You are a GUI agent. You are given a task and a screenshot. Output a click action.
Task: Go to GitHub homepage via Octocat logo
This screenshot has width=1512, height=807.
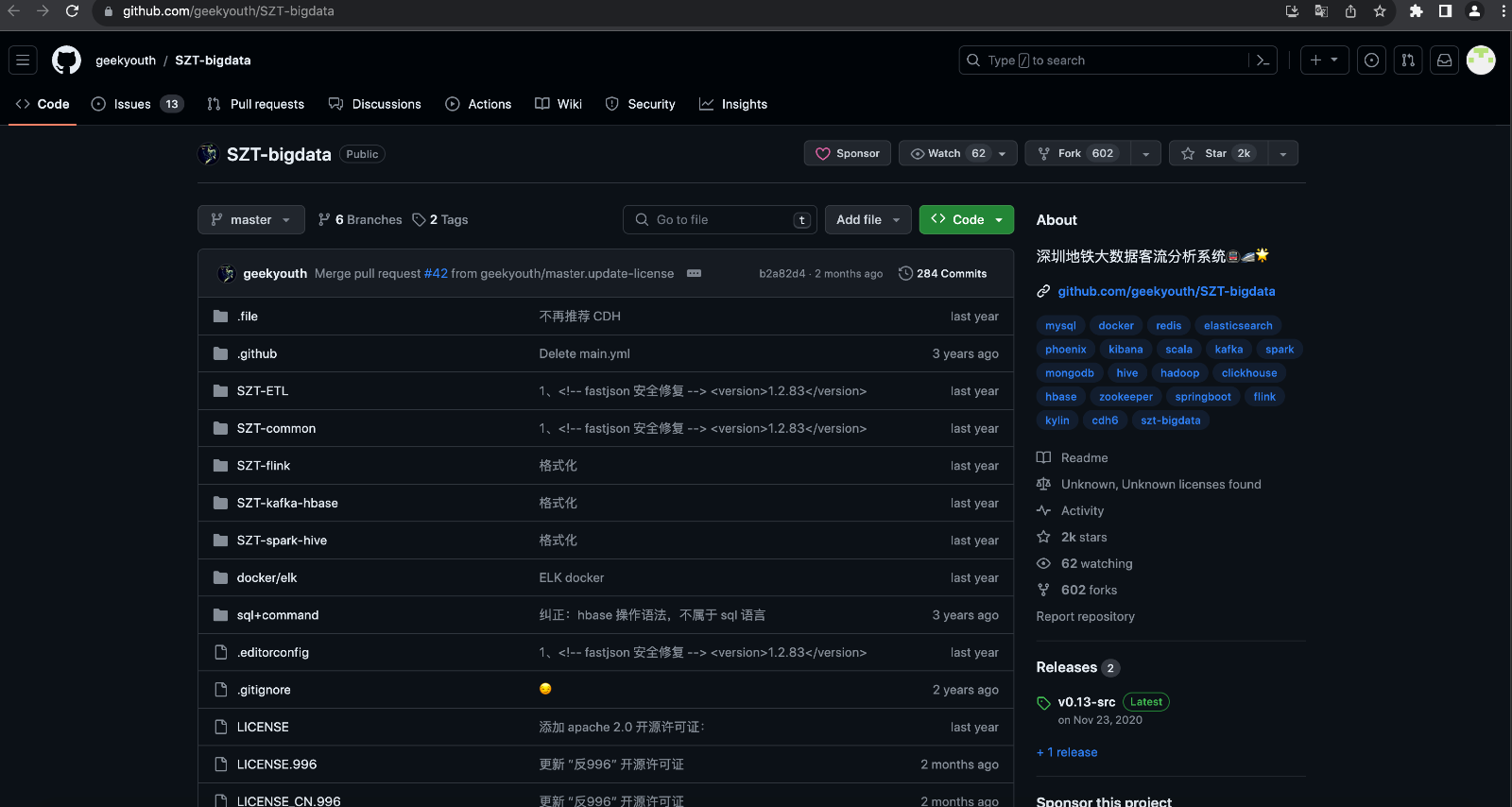coord(66,60)
